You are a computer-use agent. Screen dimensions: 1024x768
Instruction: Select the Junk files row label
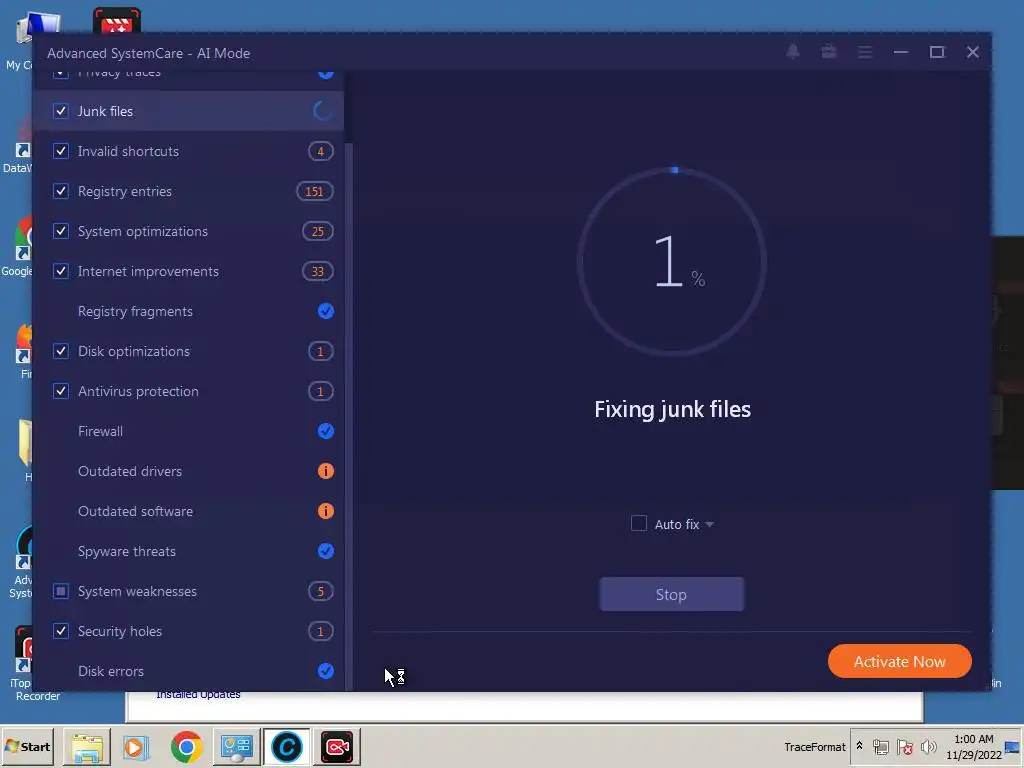[x=105, y=111]
